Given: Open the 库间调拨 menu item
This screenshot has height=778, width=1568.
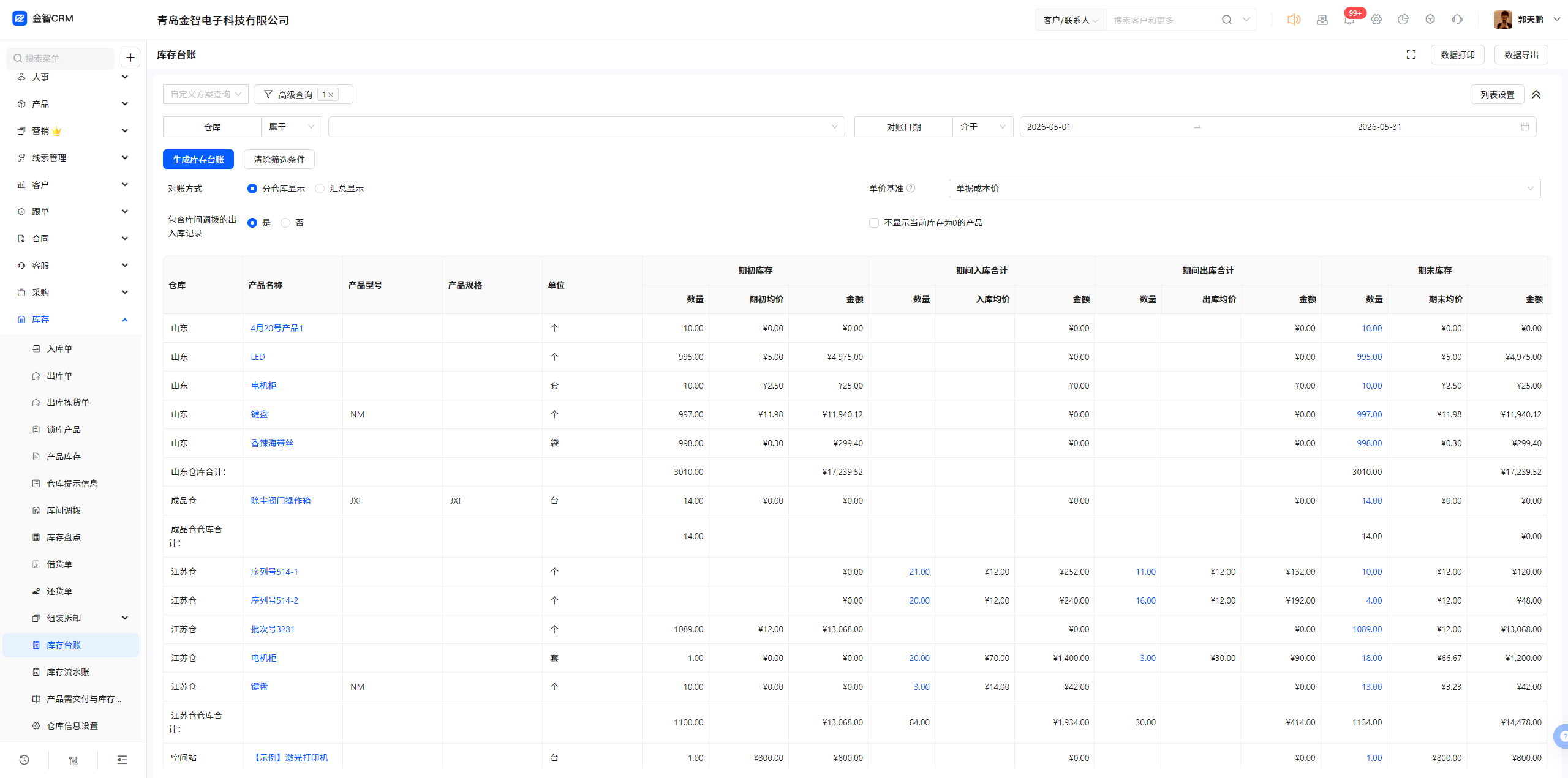Looking at the screenshot, I should click(x=64, y=511).
